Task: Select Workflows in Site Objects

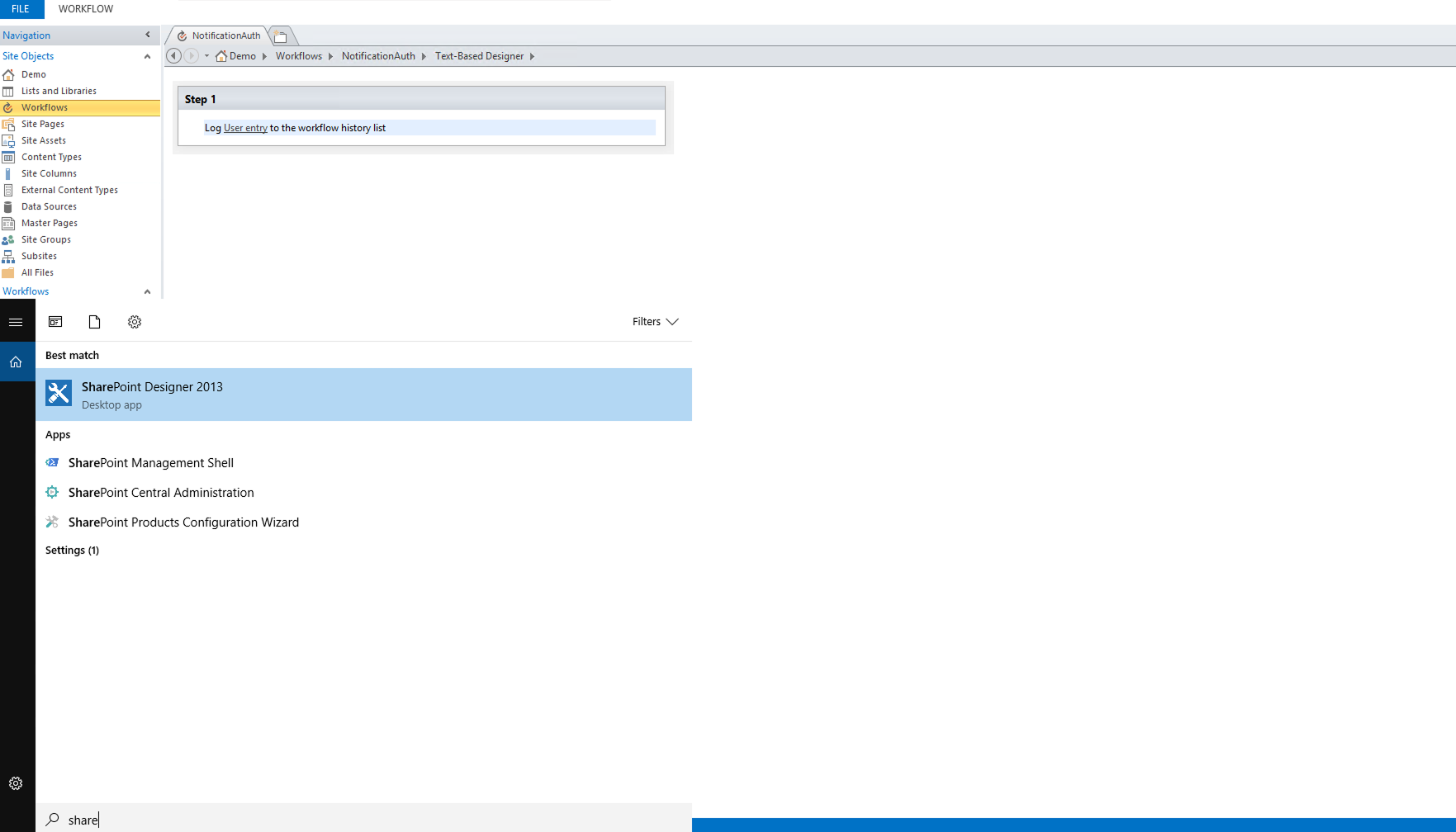Action: tap(80, 107)
